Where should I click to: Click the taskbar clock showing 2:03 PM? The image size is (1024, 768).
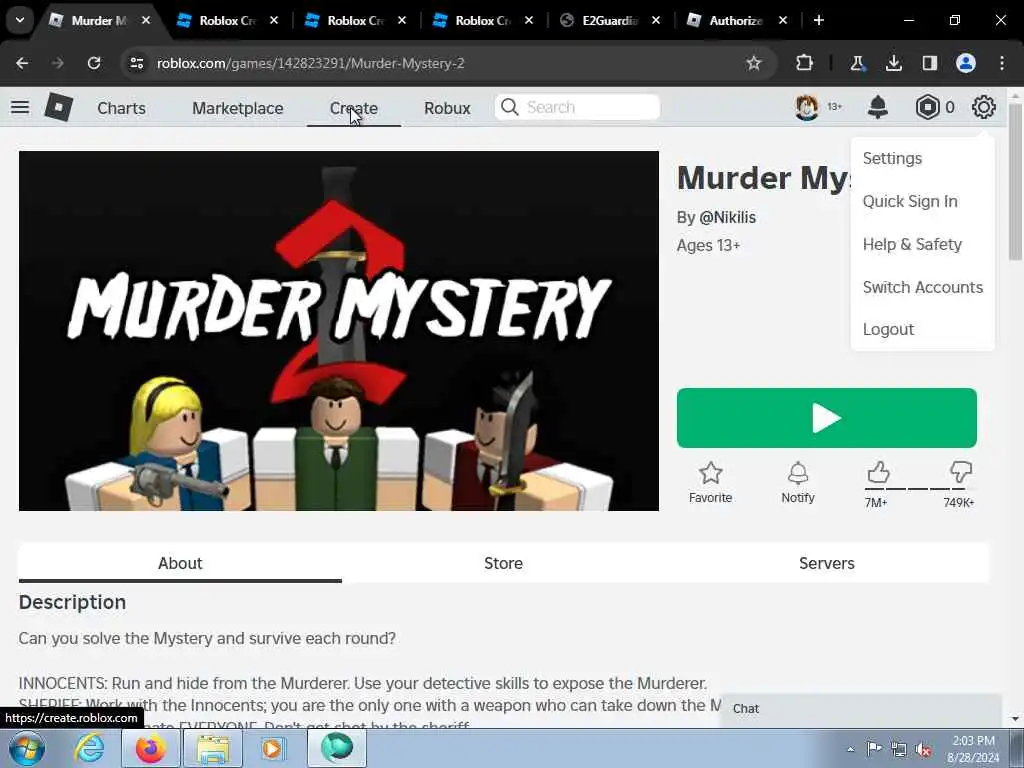pyautogui.click(x=973, y=749)
